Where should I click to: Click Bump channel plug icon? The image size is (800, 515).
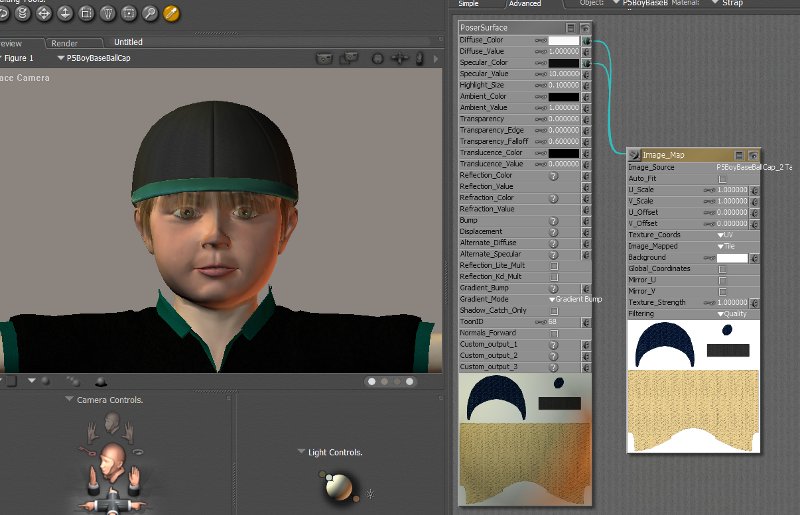(586, 221)
